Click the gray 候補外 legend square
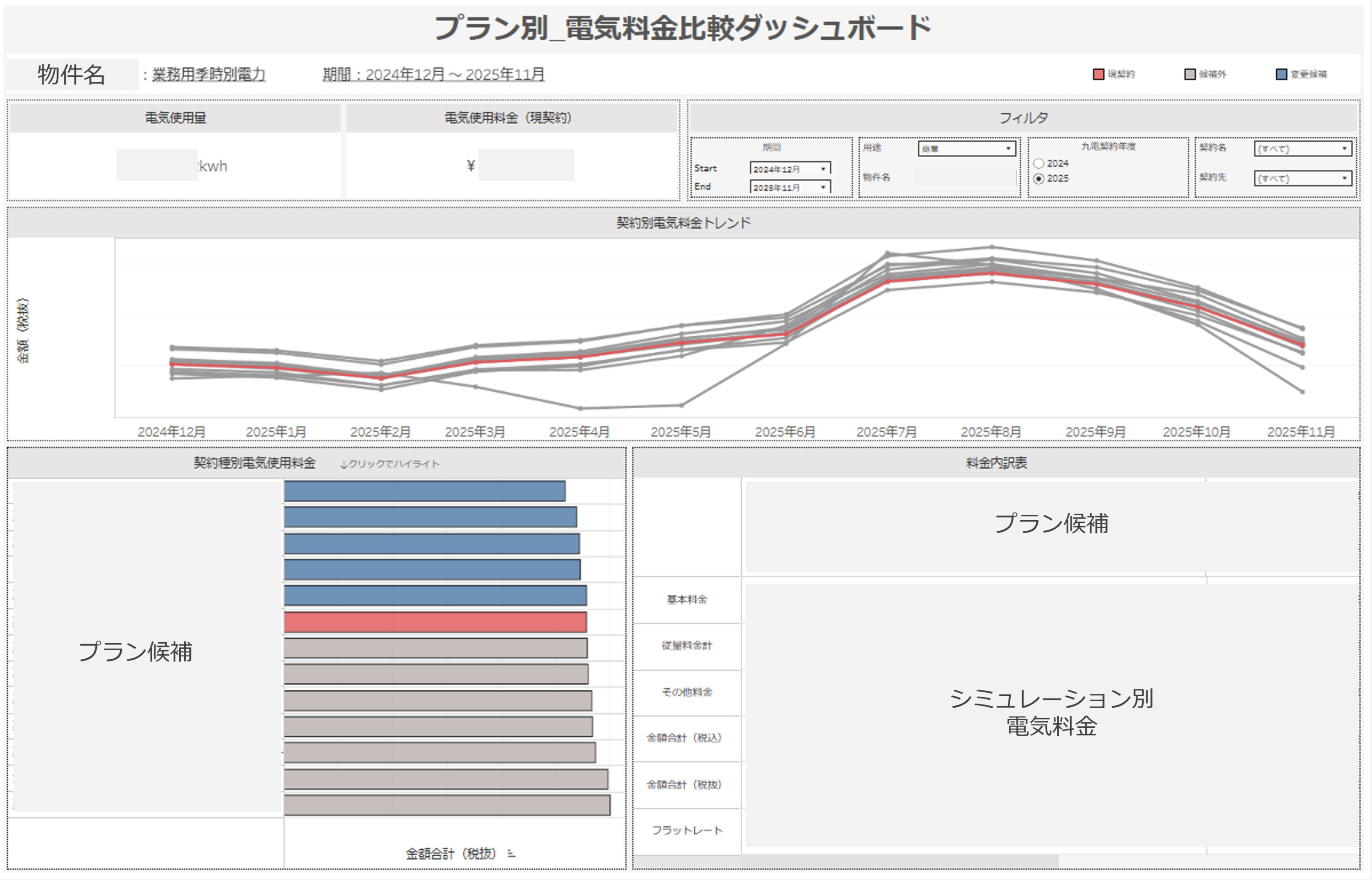This screenshot has width=1372, height=880. [x=1190, y=74]
